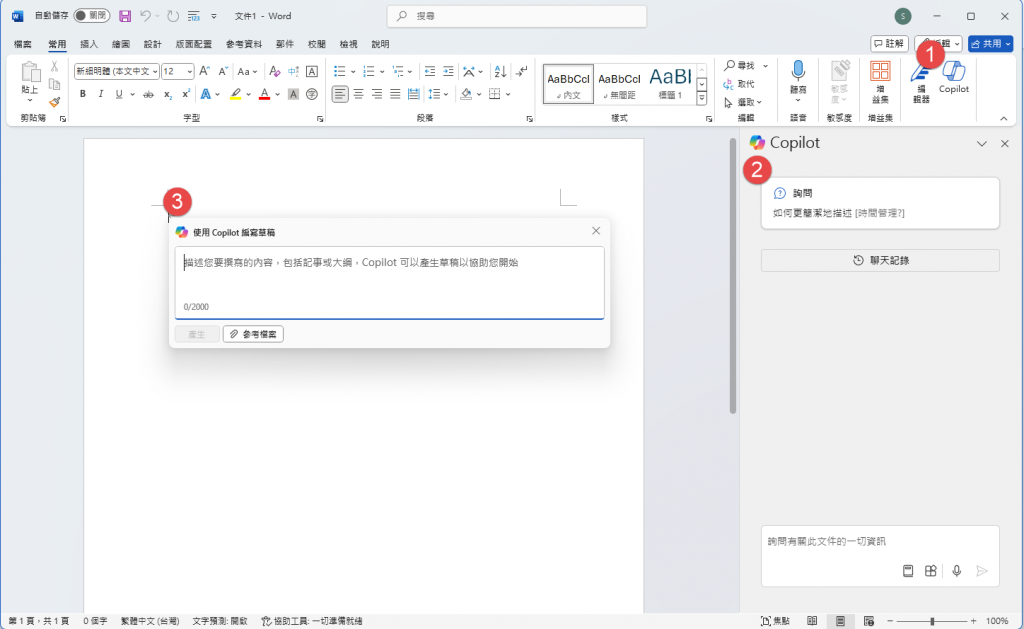Align text to the left
The height and width of the screenshot is (629, 1024).
(340, 94)
